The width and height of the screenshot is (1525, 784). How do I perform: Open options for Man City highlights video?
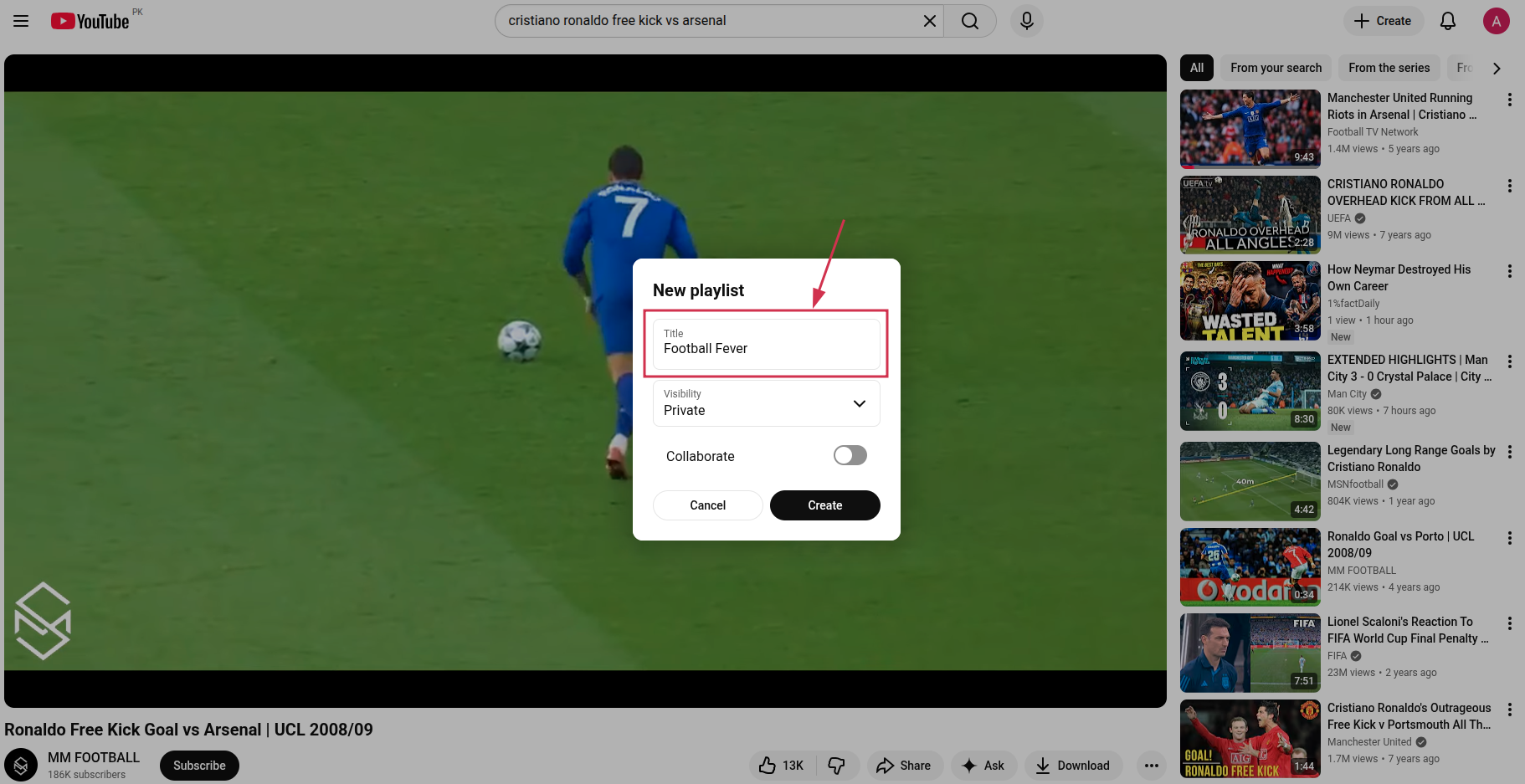1510,361
